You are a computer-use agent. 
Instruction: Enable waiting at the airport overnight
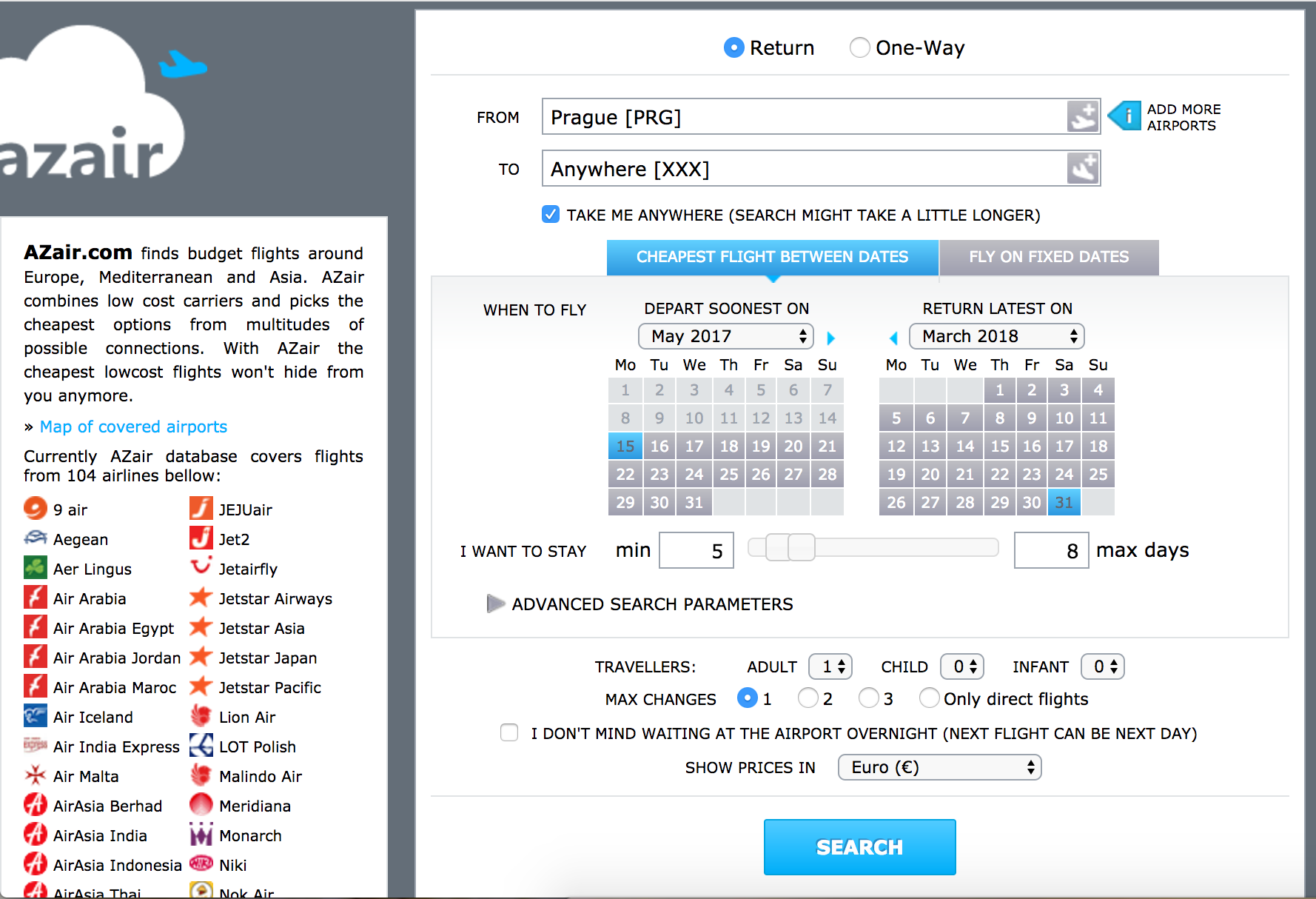coord(509,732)
